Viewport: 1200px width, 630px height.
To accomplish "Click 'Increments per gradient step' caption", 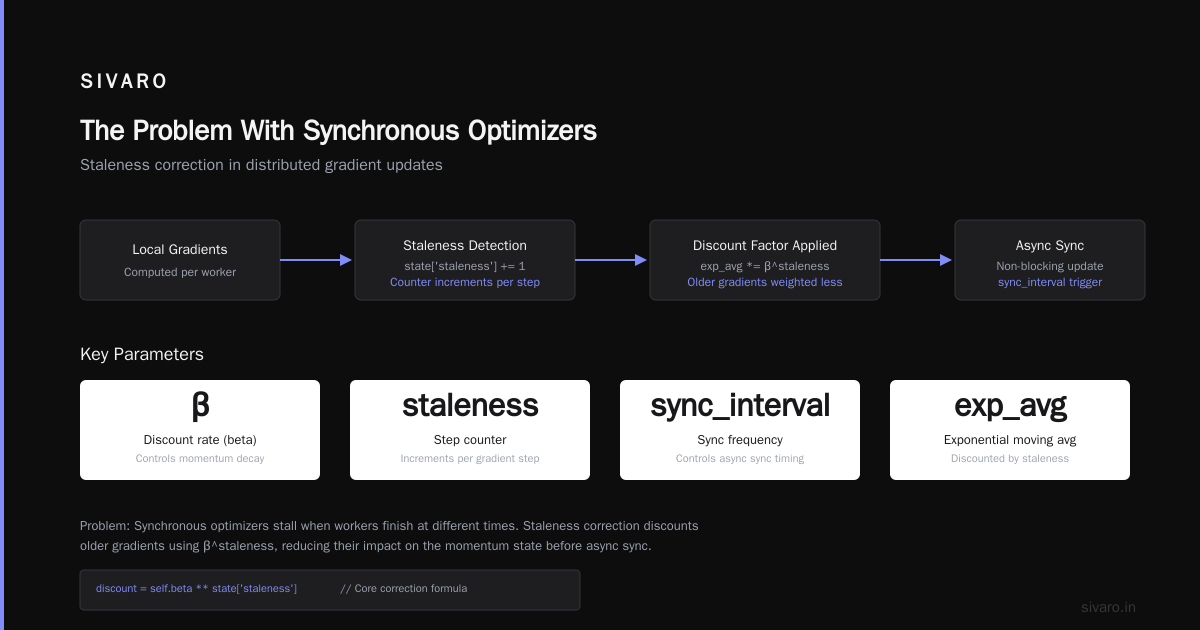I will 470,459.
